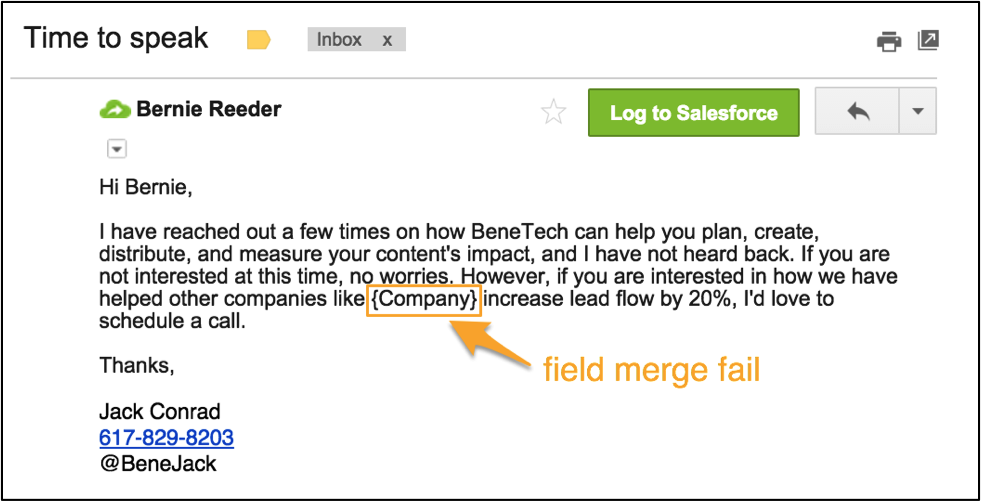Click the sender name Bernie Reeder

pos(209,109)
